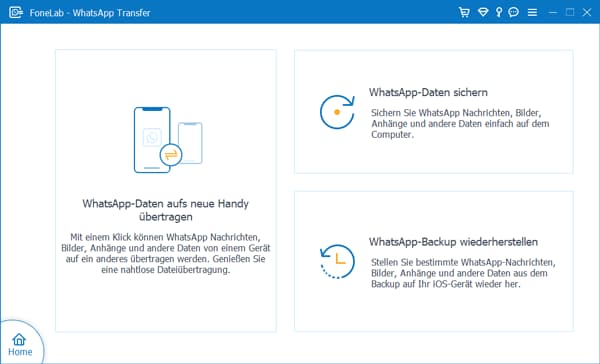Click the key register icon
The width and height of the screenshot is (600, 364).
[499, 12]
